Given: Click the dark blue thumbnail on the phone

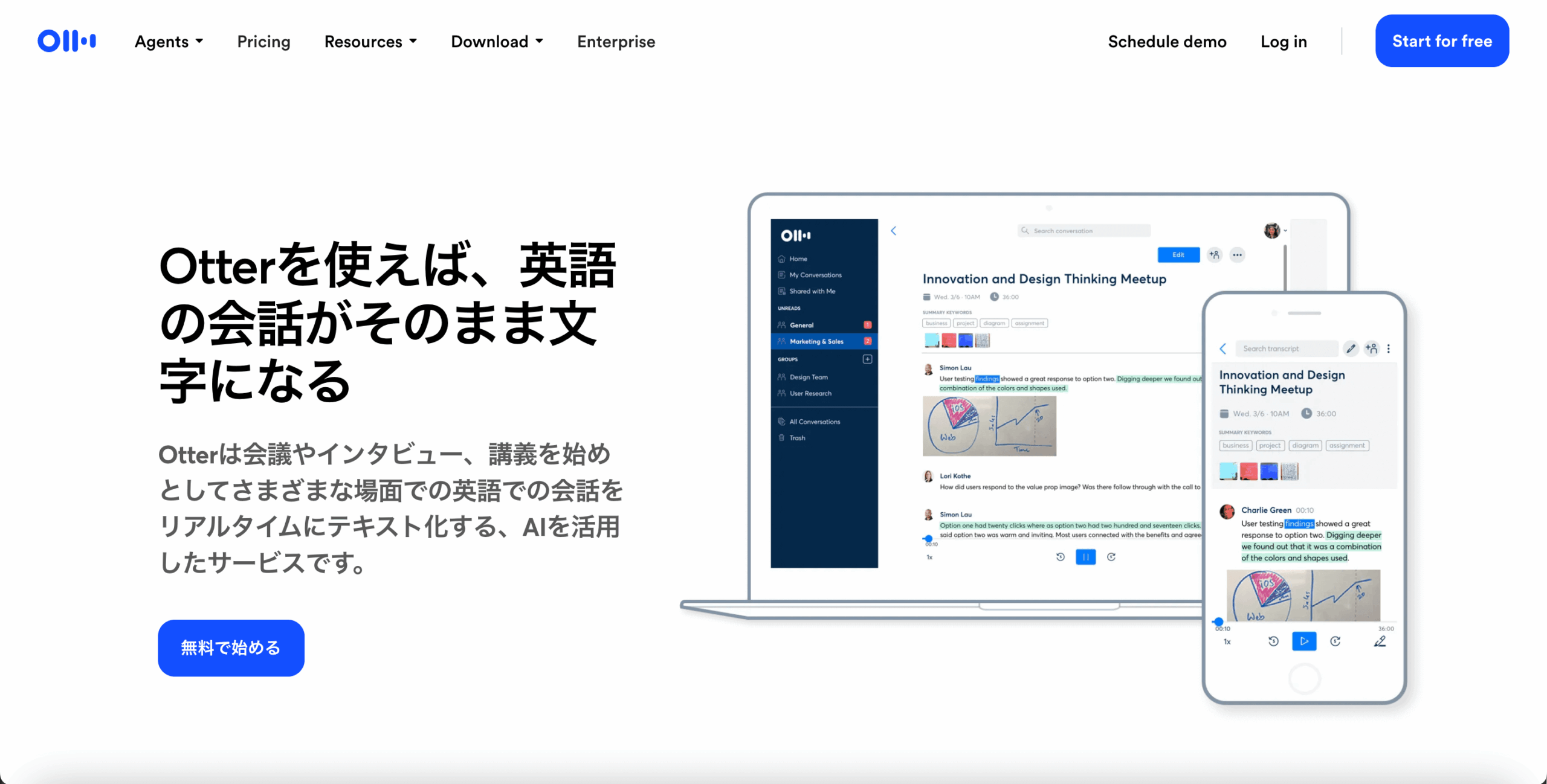Looking at the screenshot, I should [x=1269, y=471].
